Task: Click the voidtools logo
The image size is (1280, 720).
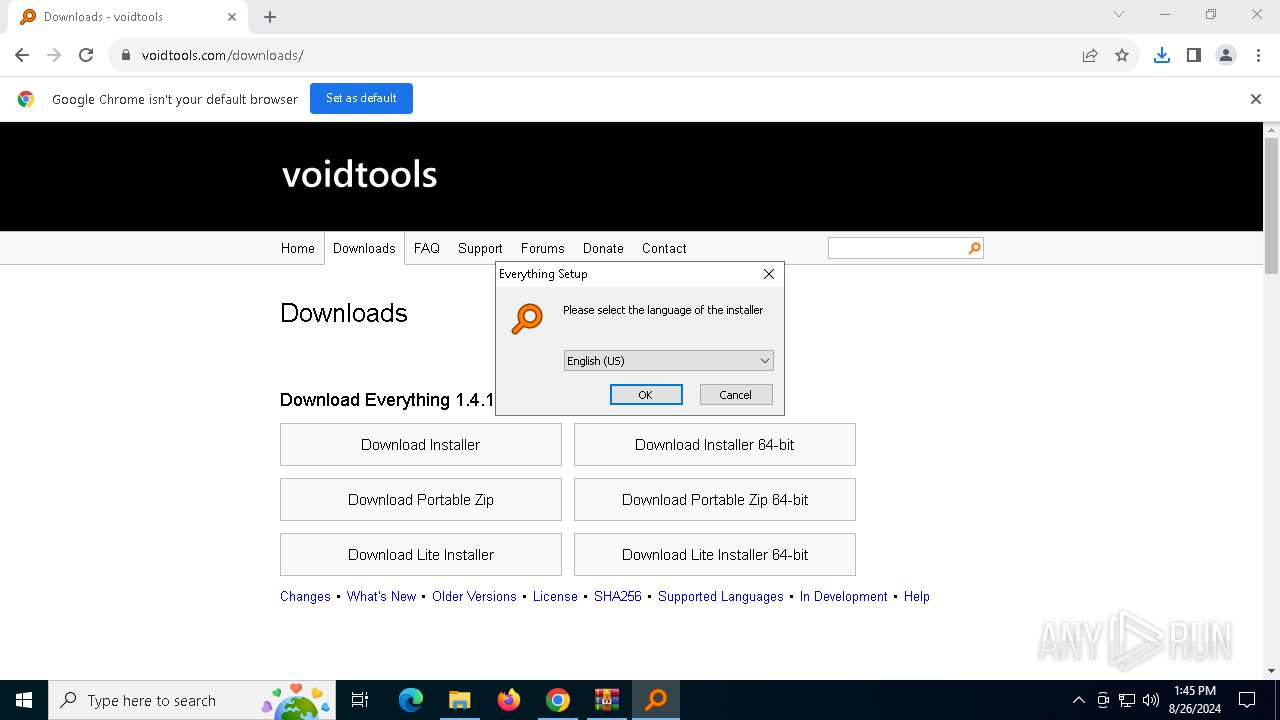Action: (x=359, y=175)
